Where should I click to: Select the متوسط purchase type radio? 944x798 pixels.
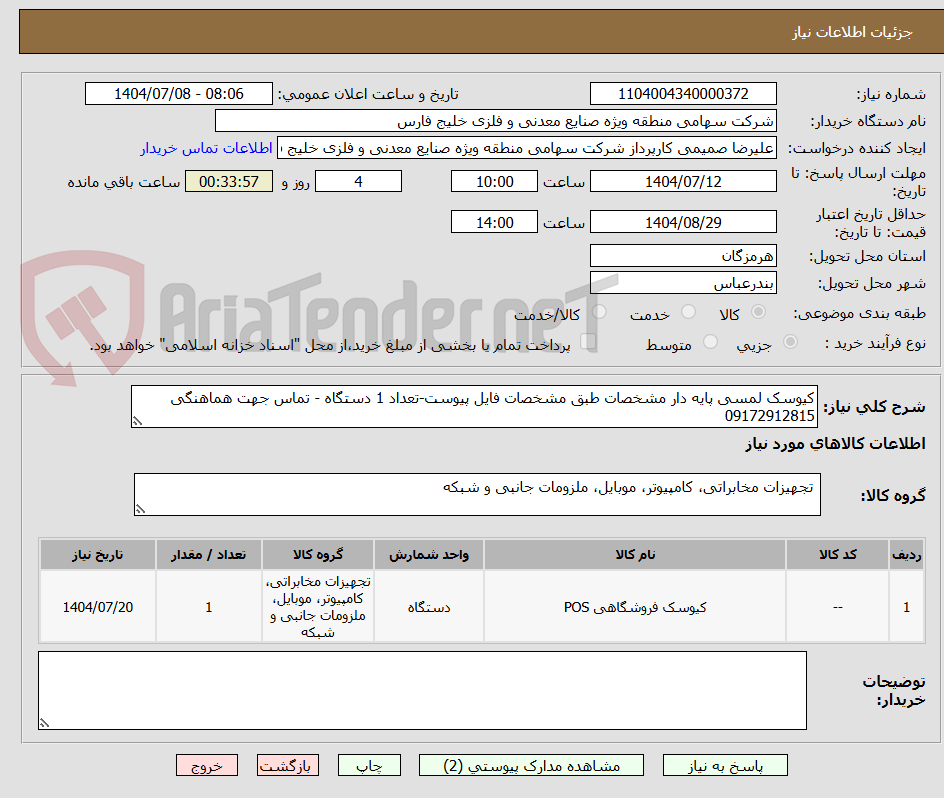coord(710,342)
